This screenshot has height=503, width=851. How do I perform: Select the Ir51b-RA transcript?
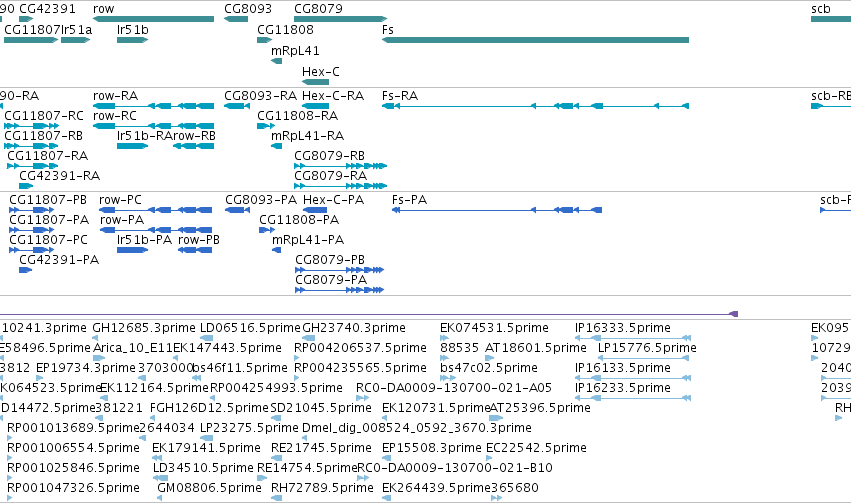(132, 146)
